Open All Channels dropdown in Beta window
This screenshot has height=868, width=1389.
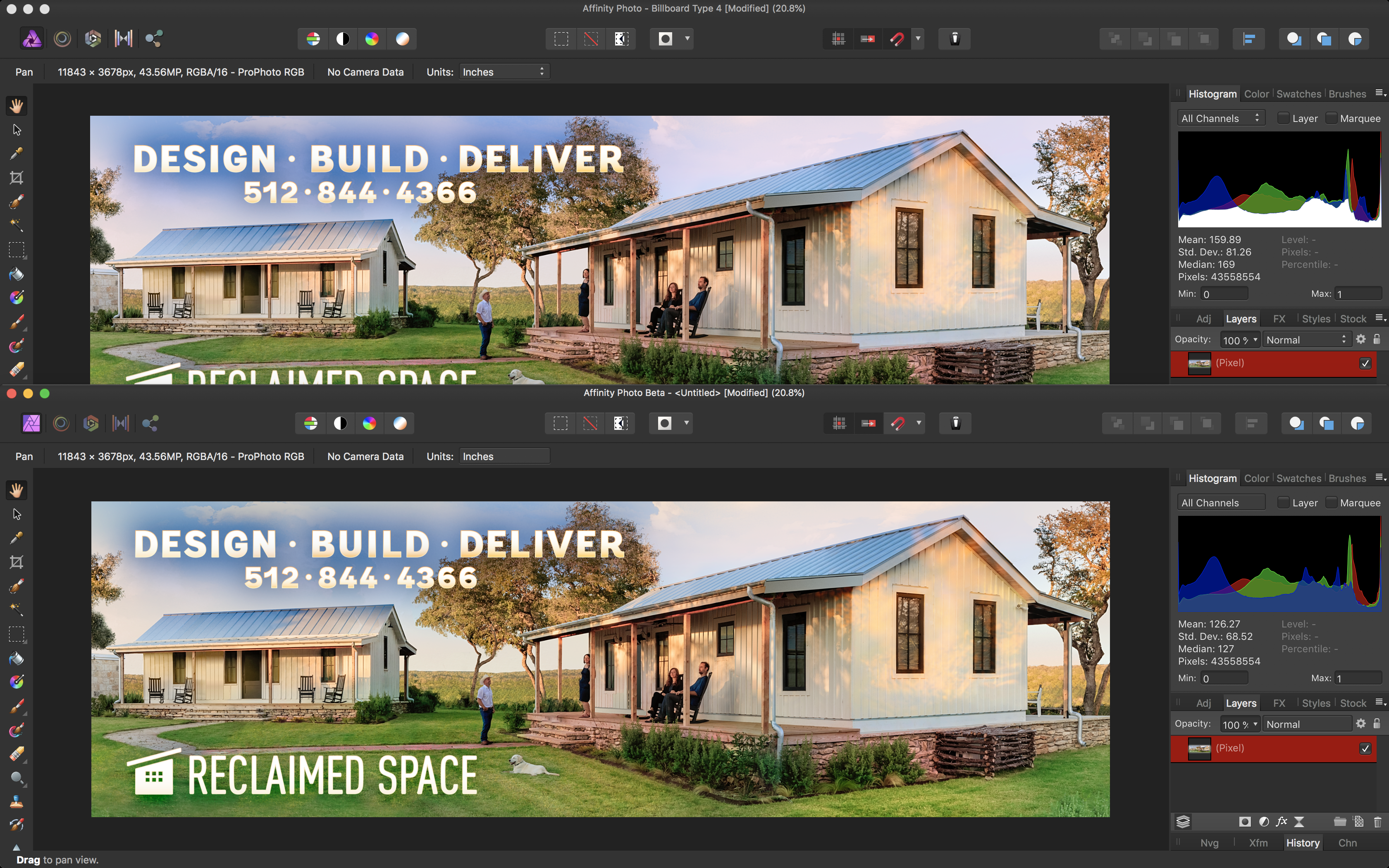point(1221,503)
